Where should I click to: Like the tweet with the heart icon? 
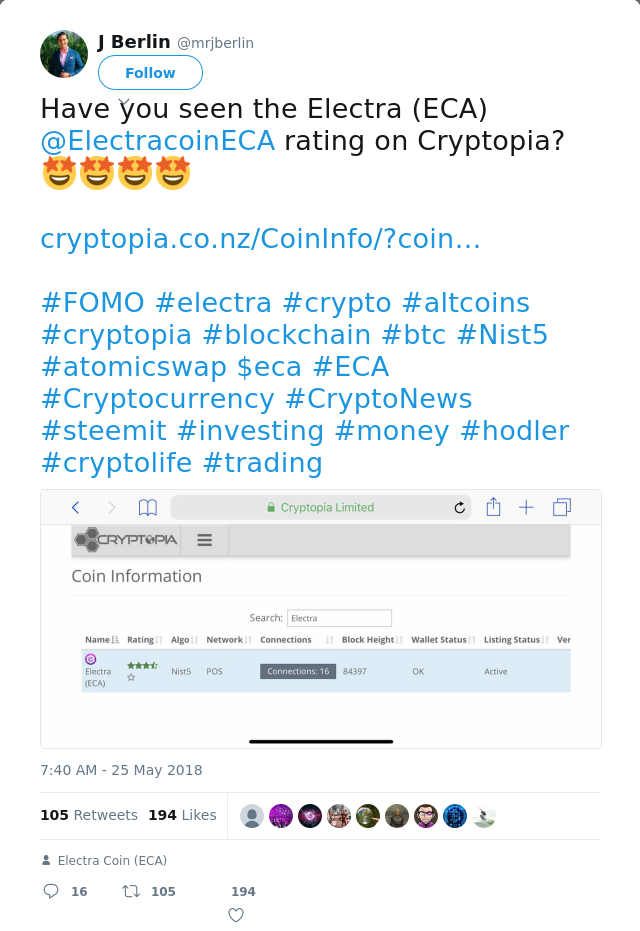pos(235,914)
